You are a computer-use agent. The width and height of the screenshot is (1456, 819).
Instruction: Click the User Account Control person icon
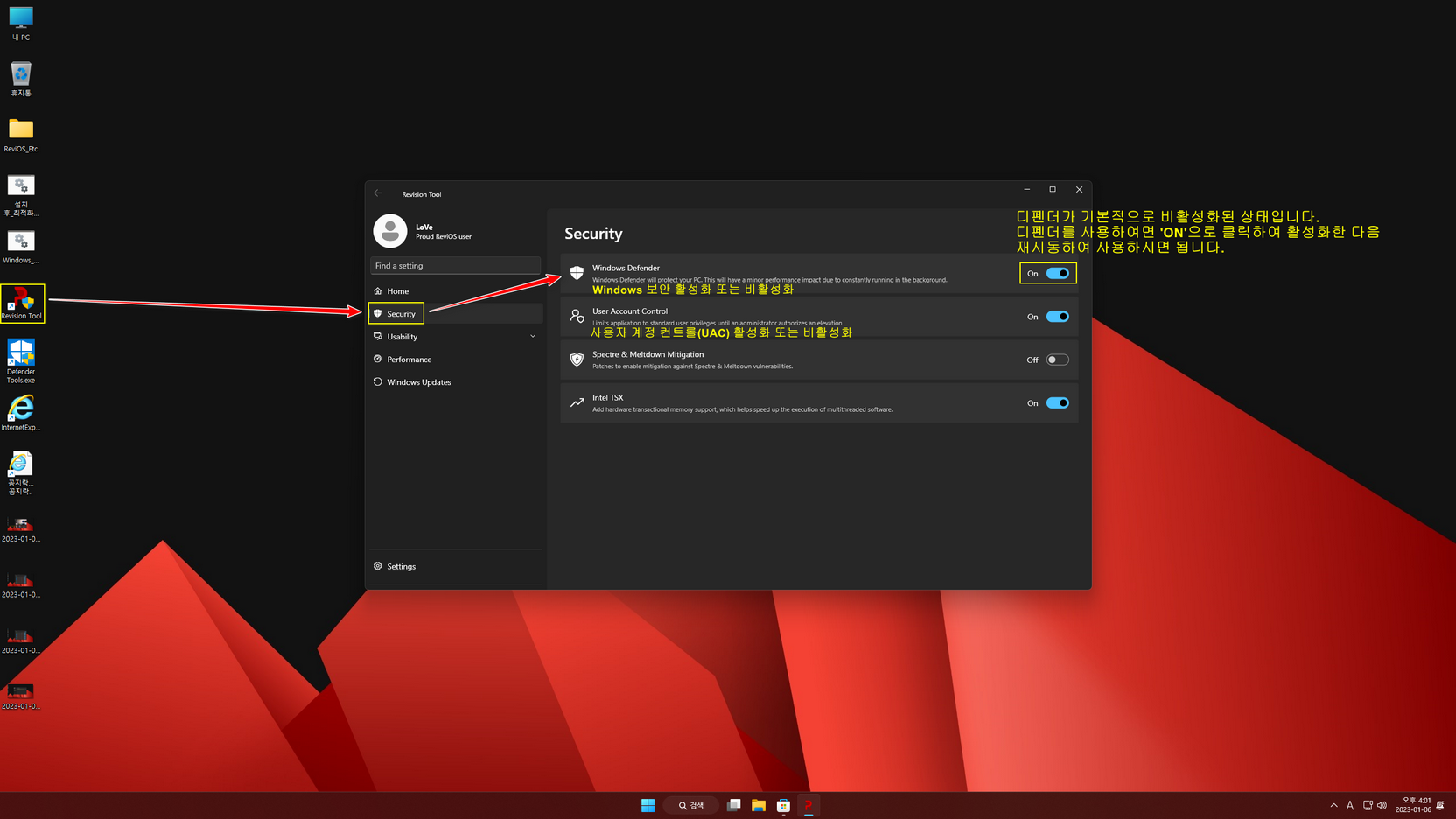[x=577, y=316]
